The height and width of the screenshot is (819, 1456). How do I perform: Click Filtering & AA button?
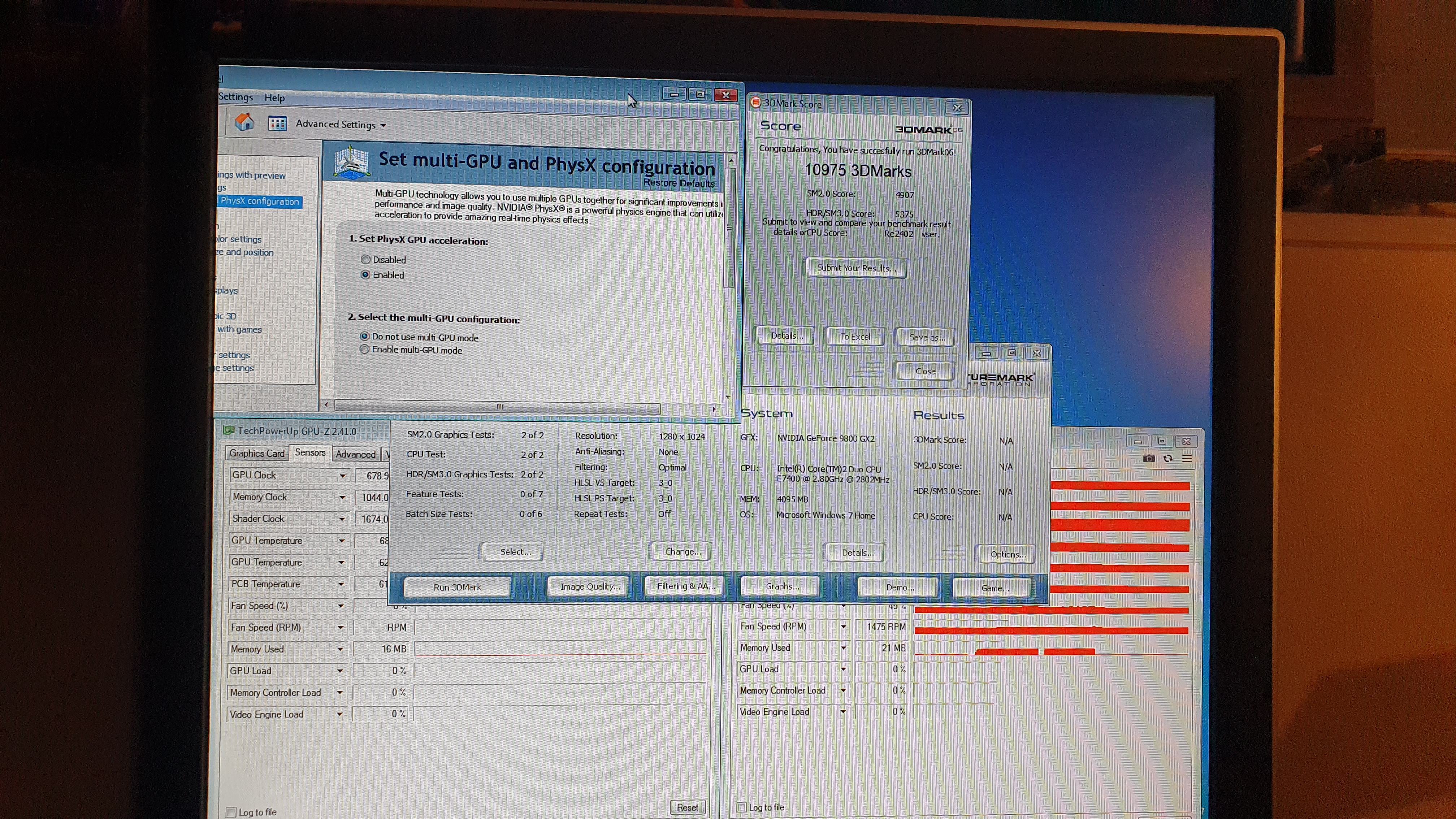click(x=686, y=586)
